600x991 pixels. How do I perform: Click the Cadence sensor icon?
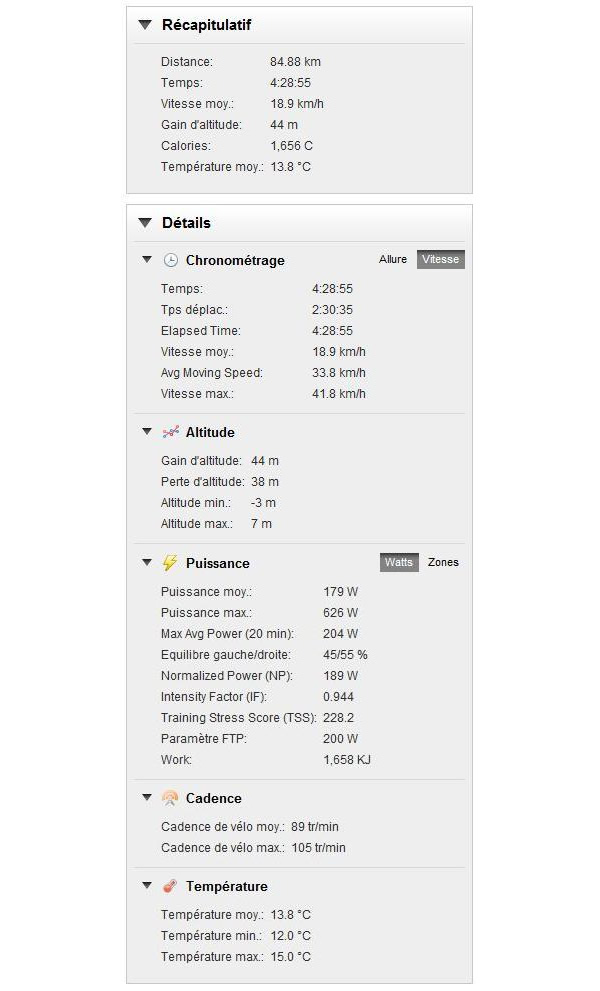[x=169, y=798]
